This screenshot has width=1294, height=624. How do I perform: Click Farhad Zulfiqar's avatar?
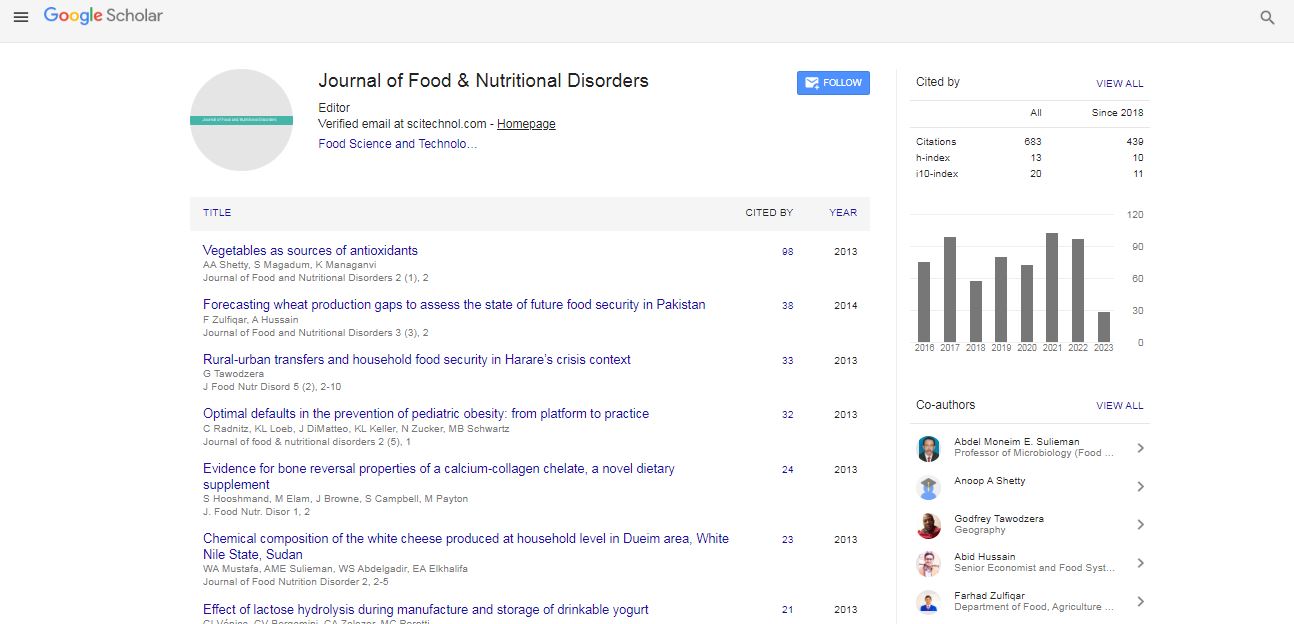929,602
